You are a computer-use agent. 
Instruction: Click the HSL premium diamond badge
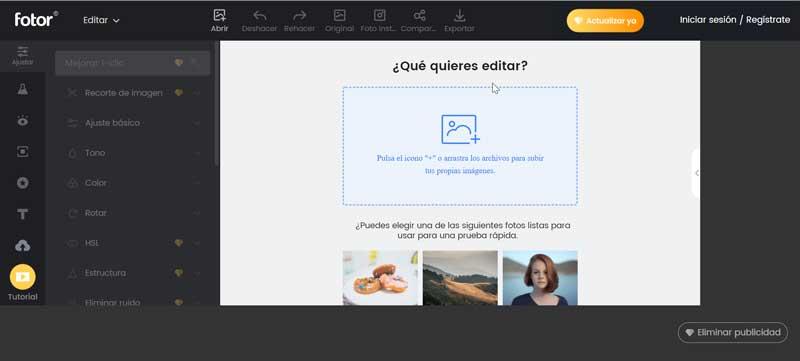[x=179, y=243]
